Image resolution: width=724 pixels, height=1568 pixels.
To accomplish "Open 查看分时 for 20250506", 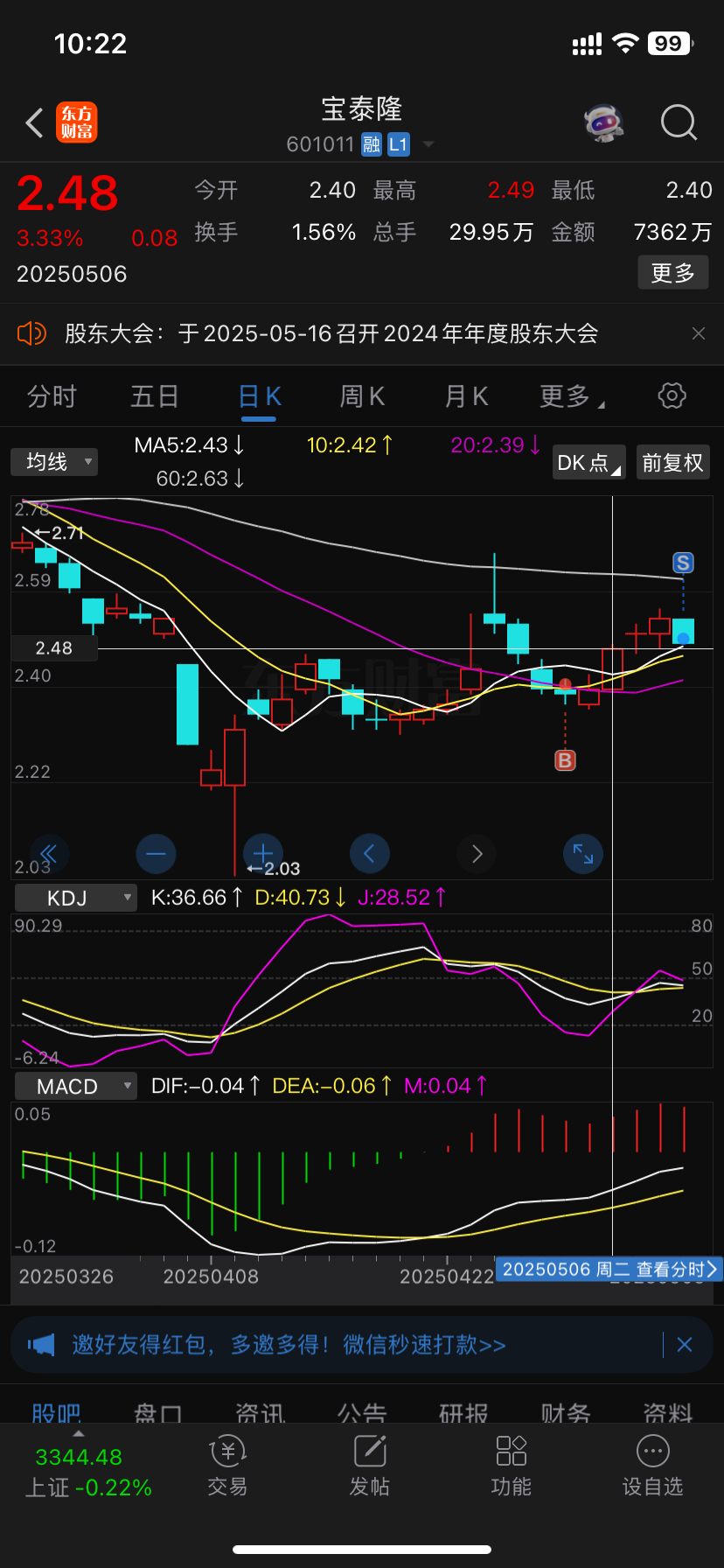I will [x=609, y=1269].
